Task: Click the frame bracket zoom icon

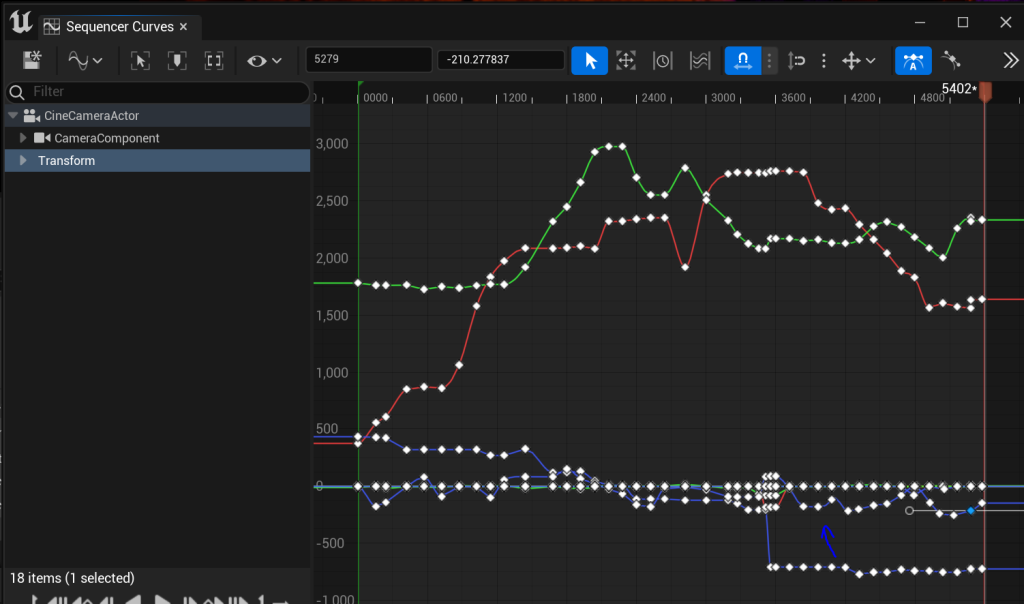Action: [214, 60]
